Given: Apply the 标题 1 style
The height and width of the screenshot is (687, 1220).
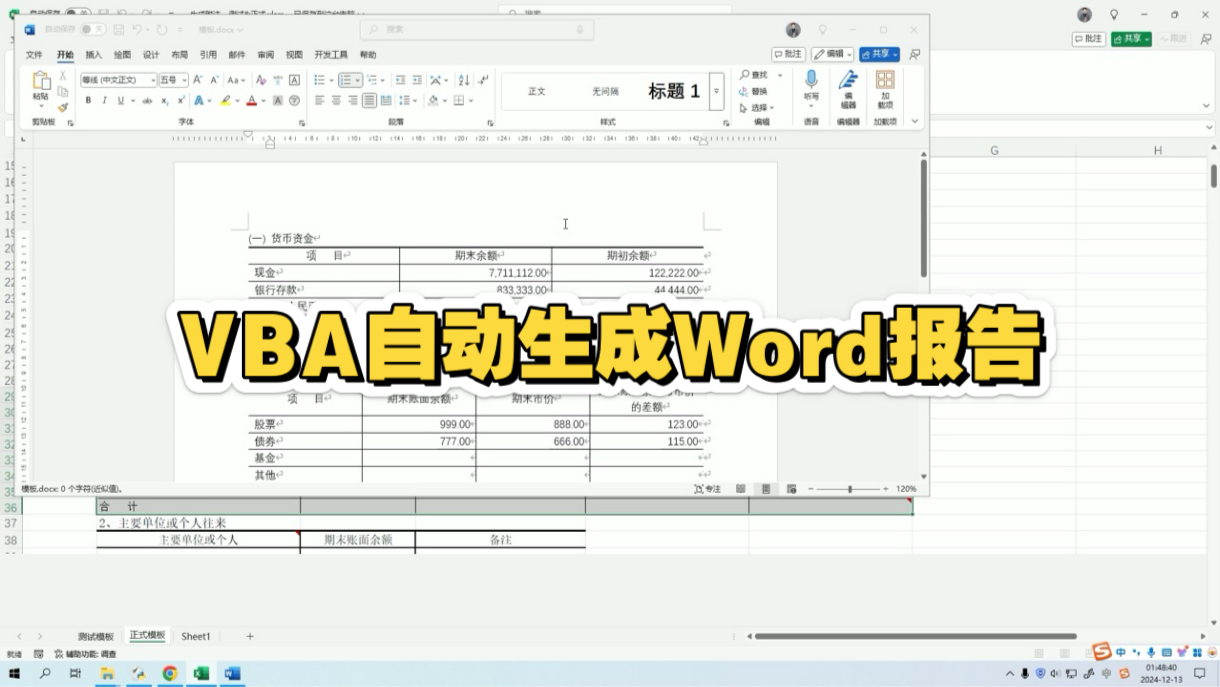Looking at the screenshot, I should coord(673,91).
